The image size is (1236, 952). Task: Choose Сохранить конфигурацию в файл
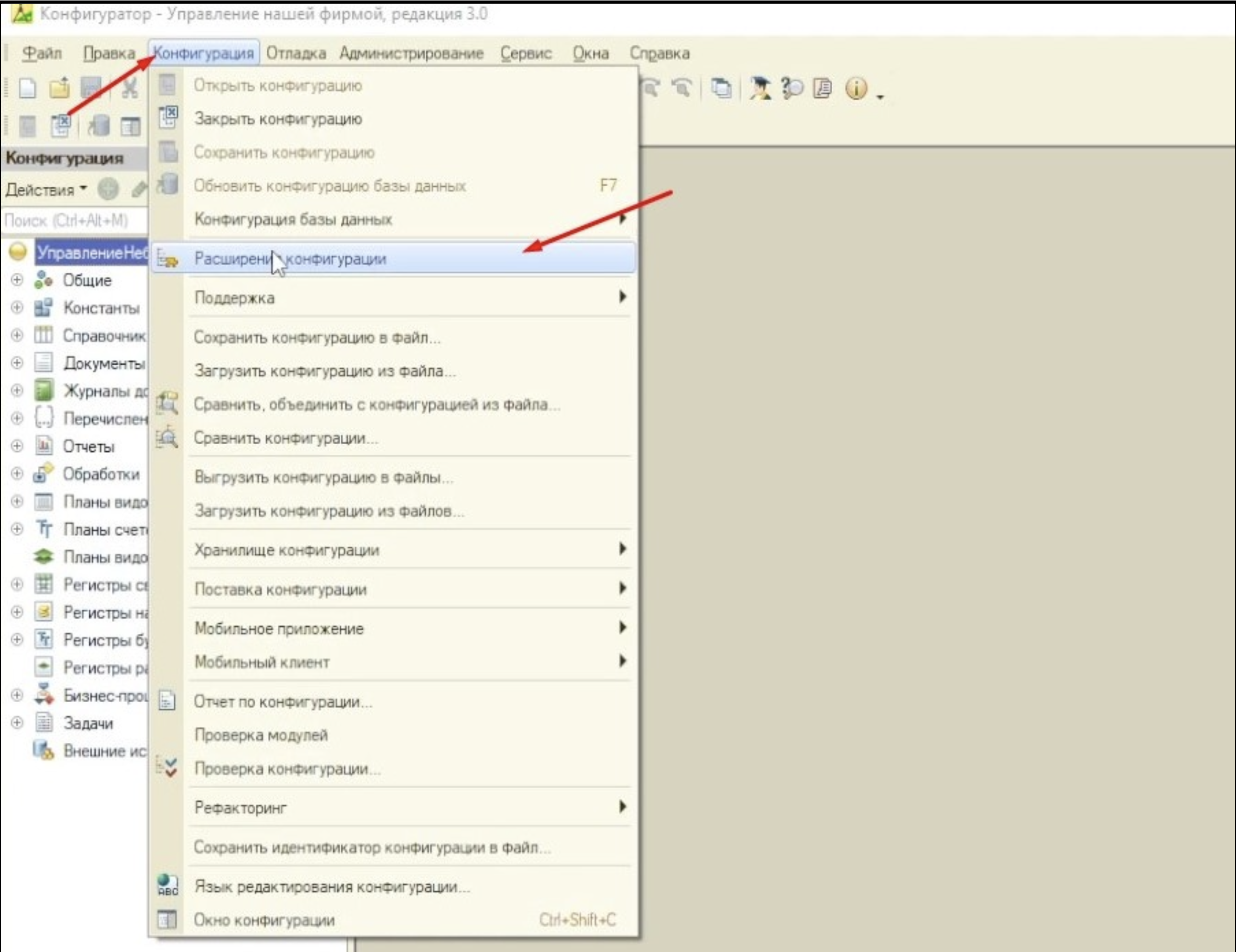[394, 338]
